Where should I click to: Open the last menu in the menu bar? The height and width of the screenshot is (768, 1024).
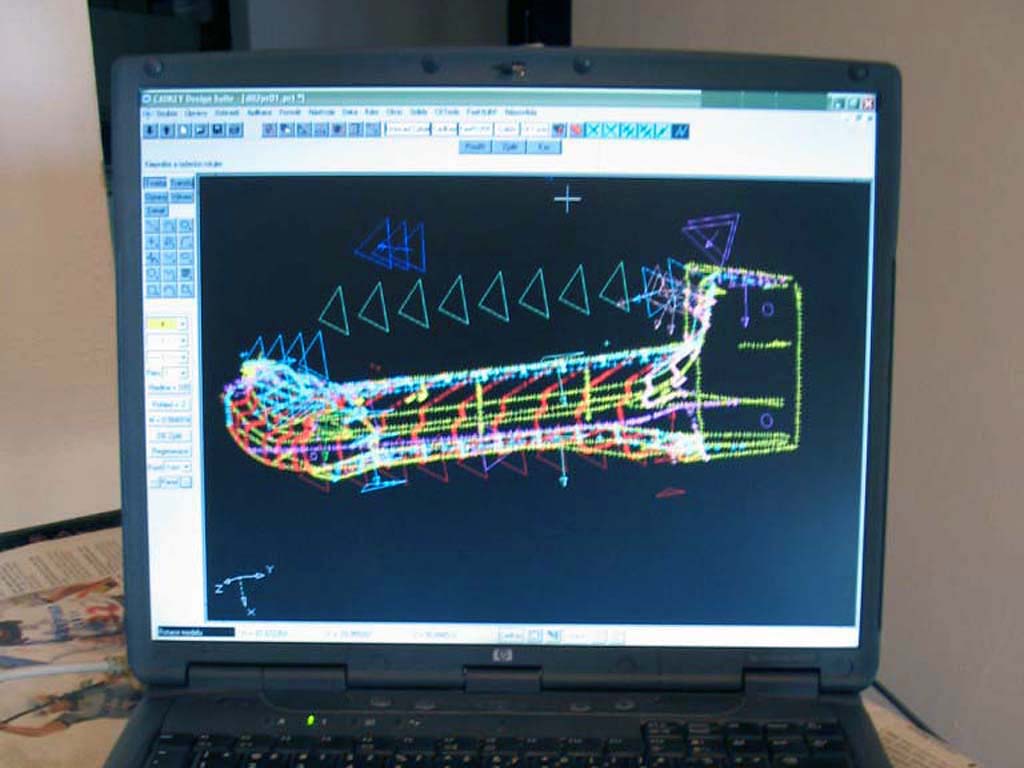(520, 112)
